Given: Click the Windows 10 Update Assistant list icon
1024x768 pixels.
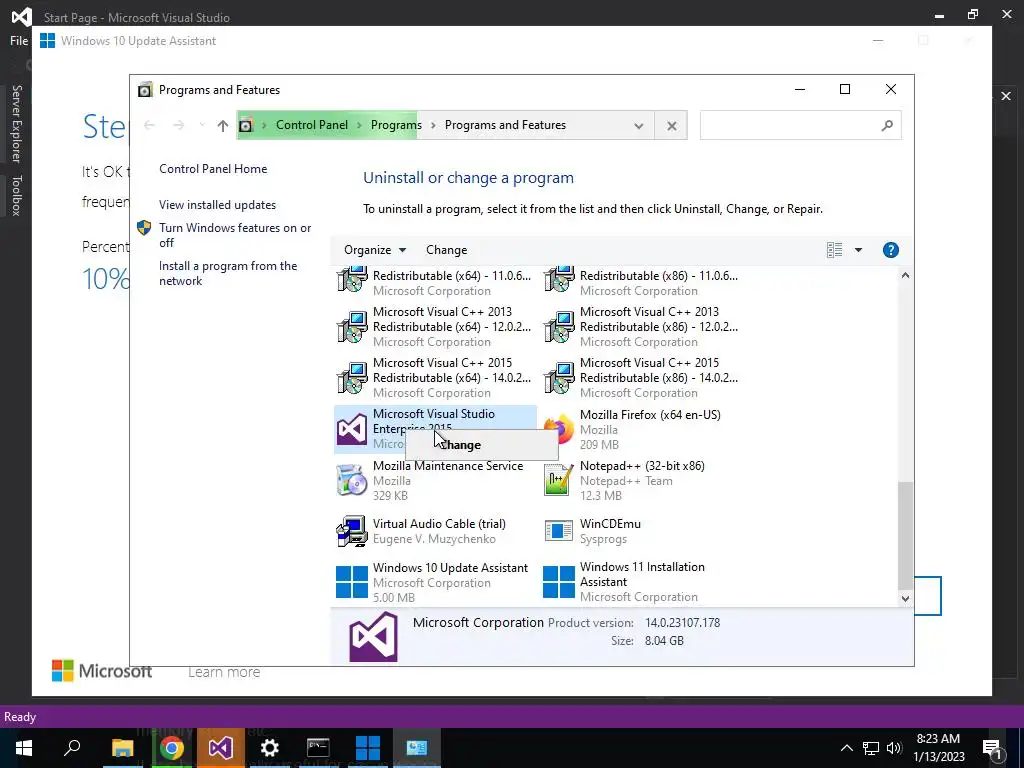Looking at the screenshot, I should 352,582.
